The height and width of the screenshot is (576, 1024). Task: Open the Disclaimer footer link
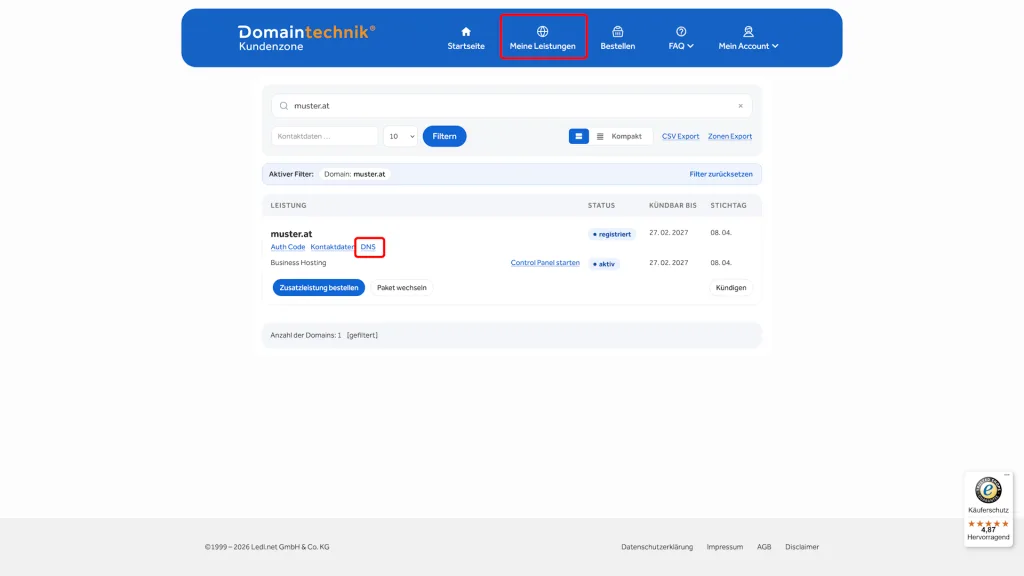[x=801, y=547]
